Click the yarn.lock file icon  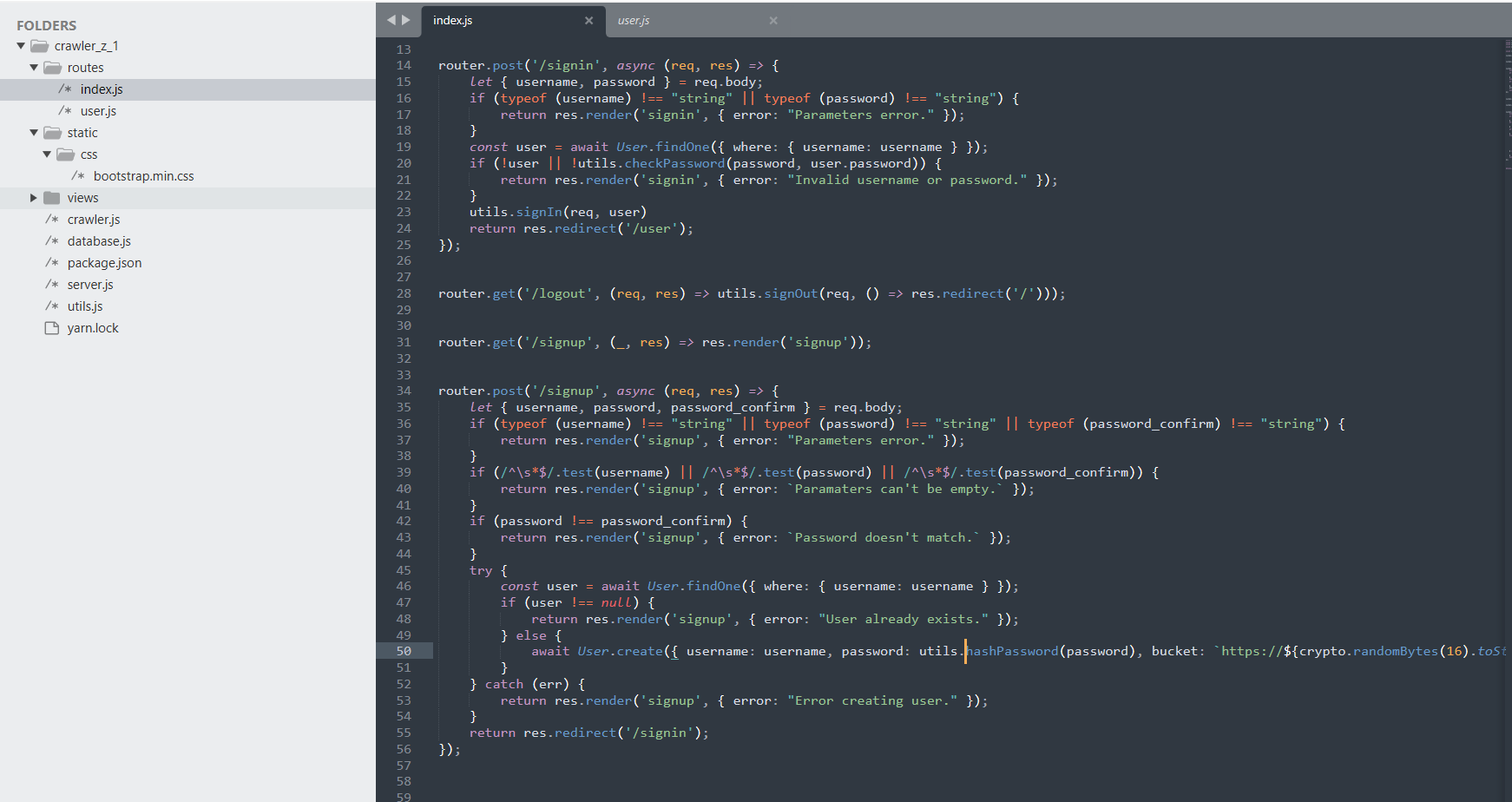52,328
